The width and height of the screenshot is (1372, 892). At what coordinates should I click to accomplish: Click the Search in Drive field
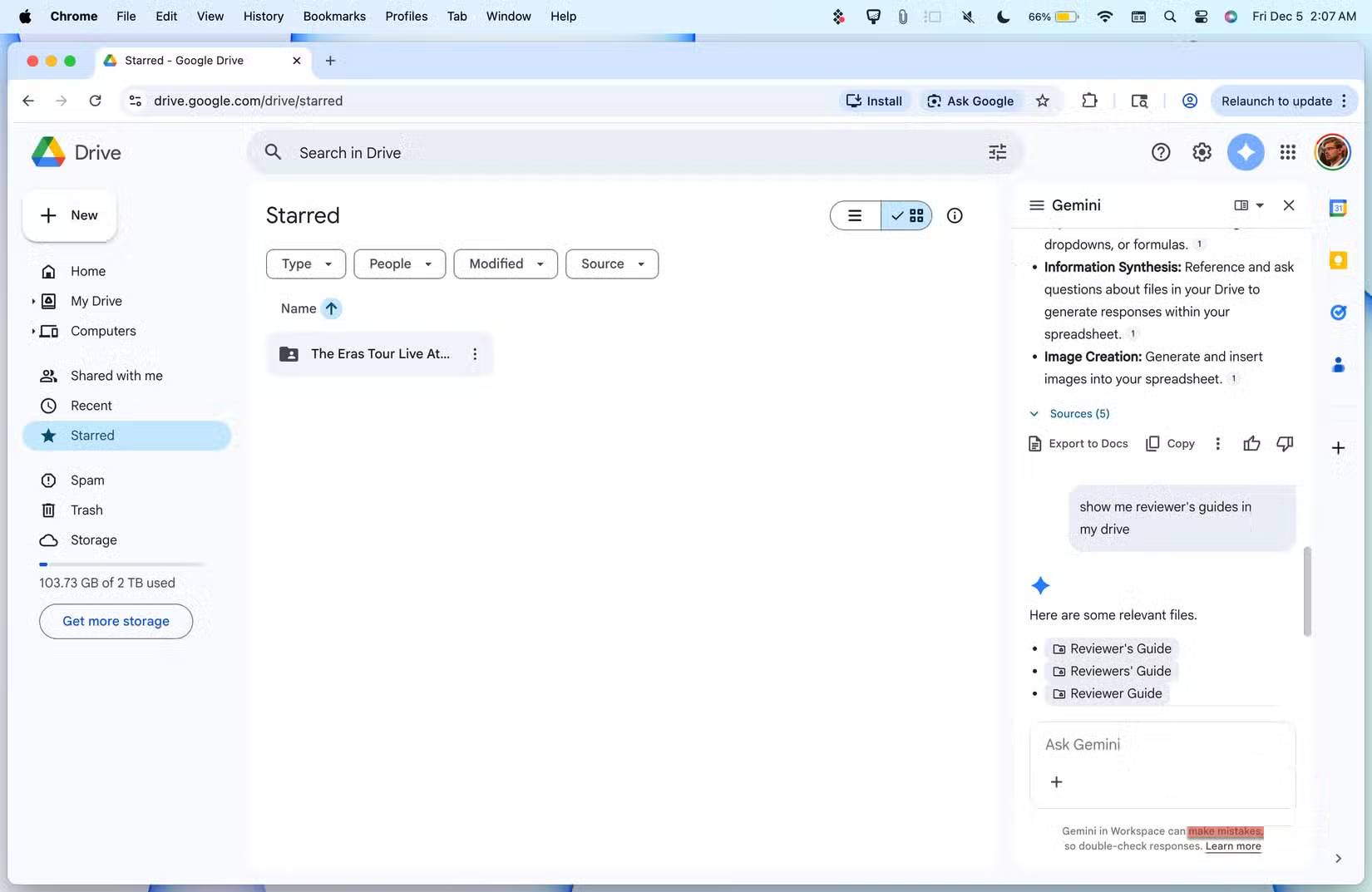pos(636,152)
